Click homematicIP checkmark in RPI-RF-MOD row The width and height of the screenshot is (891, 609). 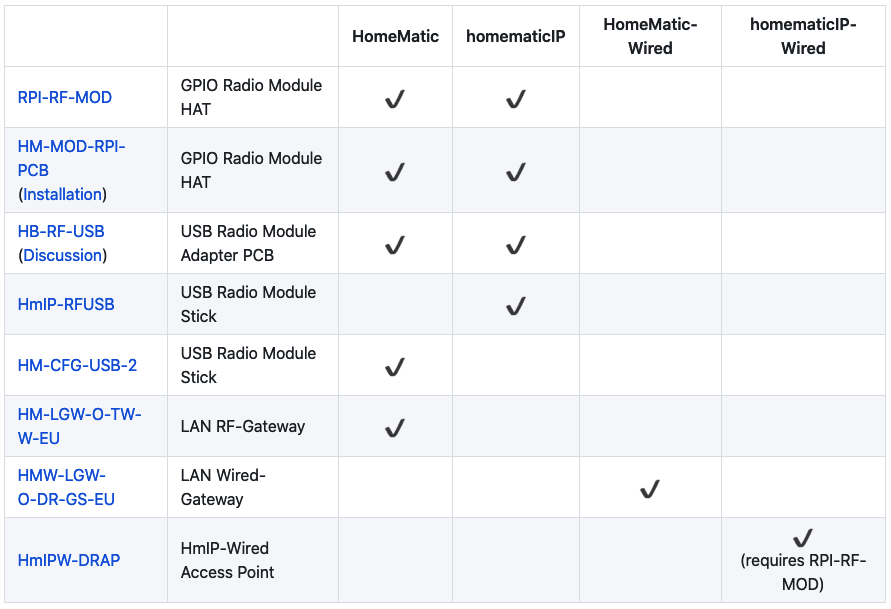point(516,99)
